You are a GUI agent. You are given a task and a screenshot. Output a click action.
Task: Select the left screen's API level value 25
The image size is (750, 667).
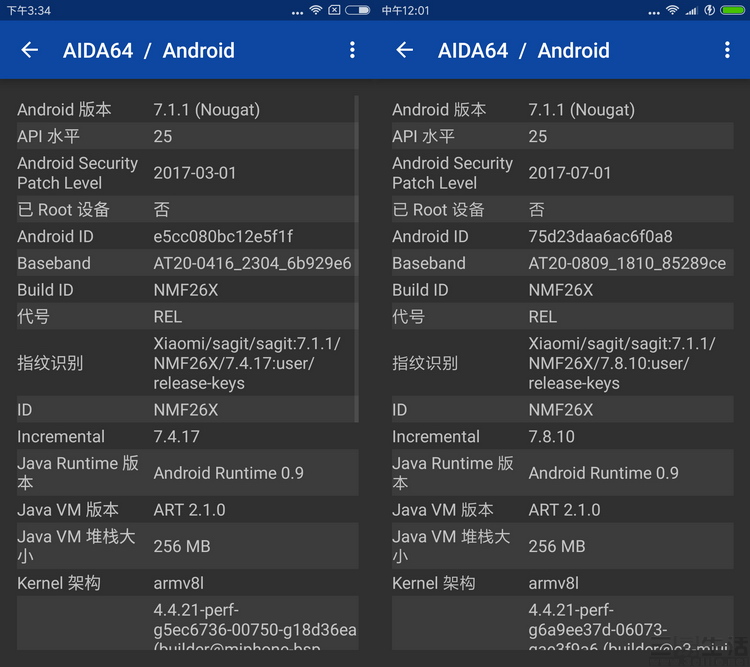click(x=163, y=136)
